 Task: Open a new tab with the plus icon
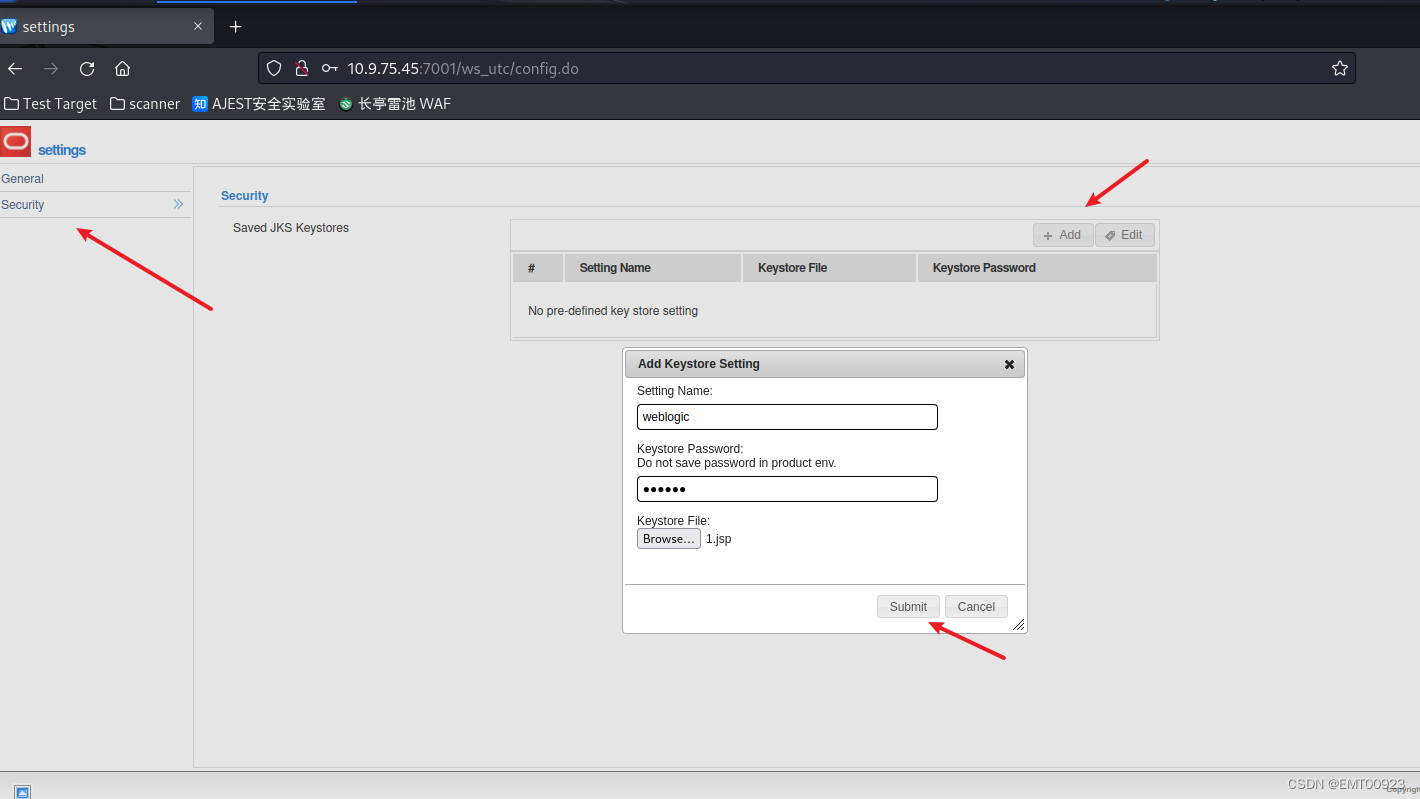pos(236,27)
